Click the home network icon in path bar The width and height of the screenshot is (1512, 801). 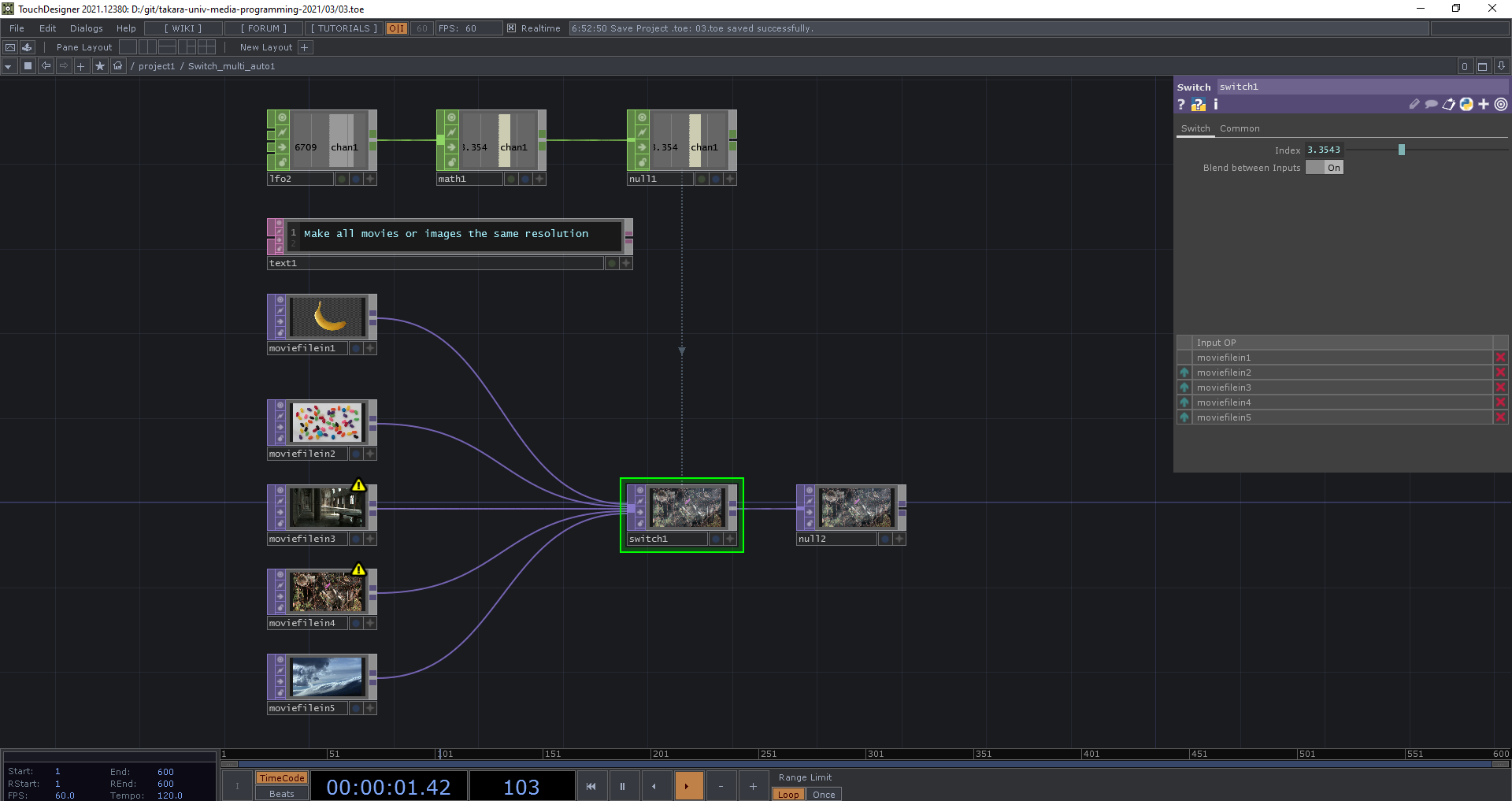(118, 66)
